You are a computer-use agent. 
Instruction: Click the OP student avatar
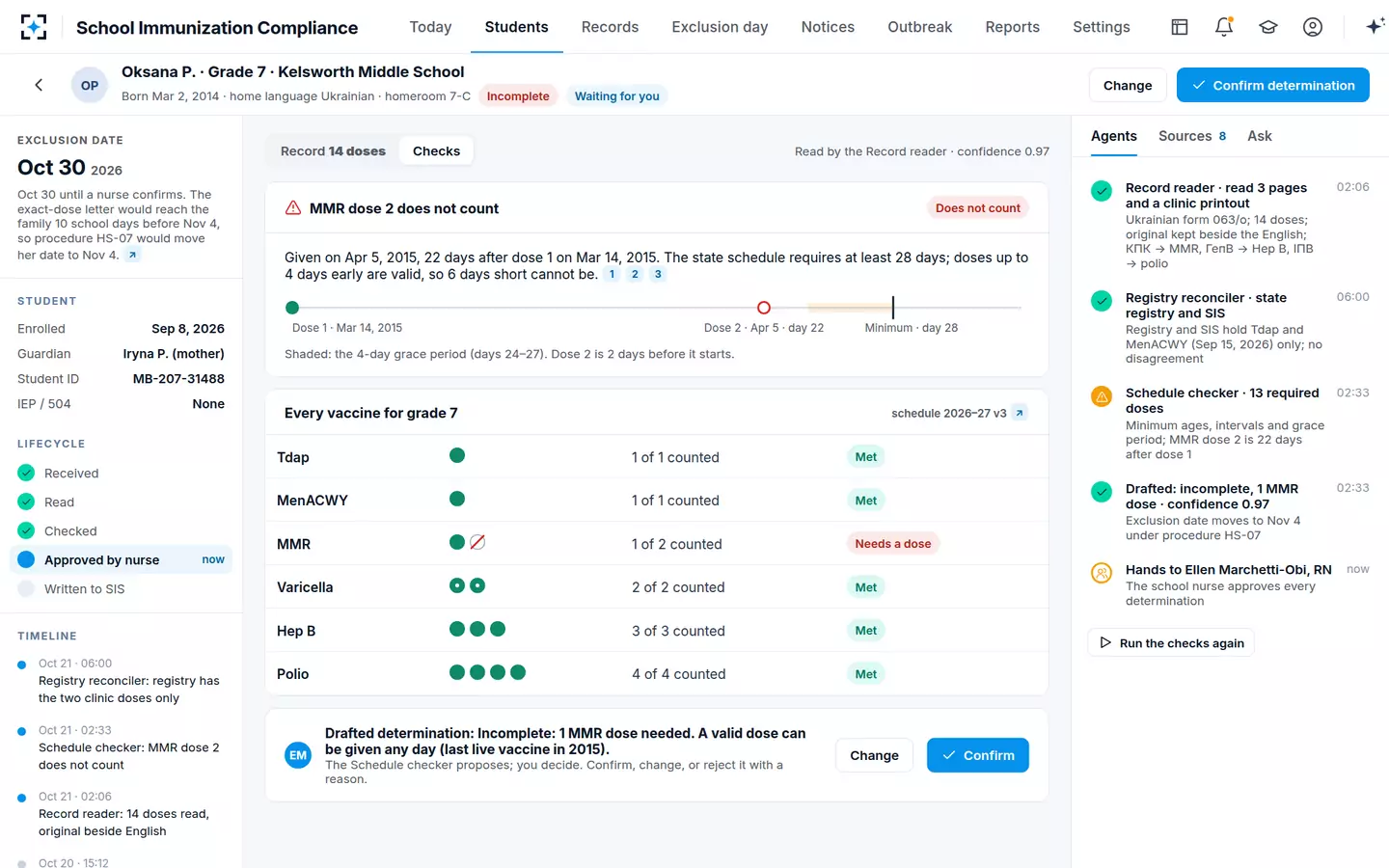coord(90,85)
